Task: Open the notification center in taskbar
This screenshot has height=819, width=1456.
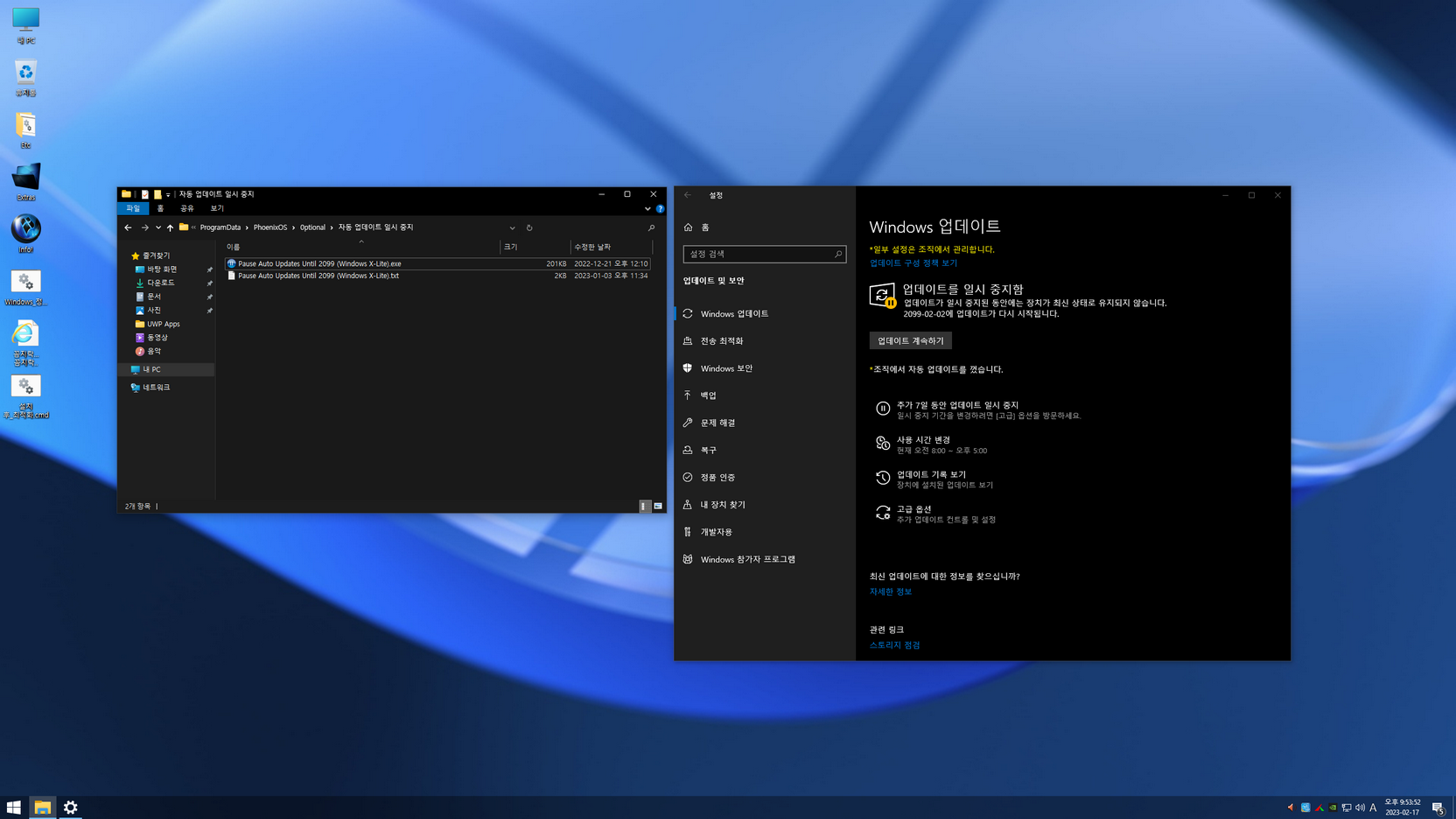Action: point(1438,808)
